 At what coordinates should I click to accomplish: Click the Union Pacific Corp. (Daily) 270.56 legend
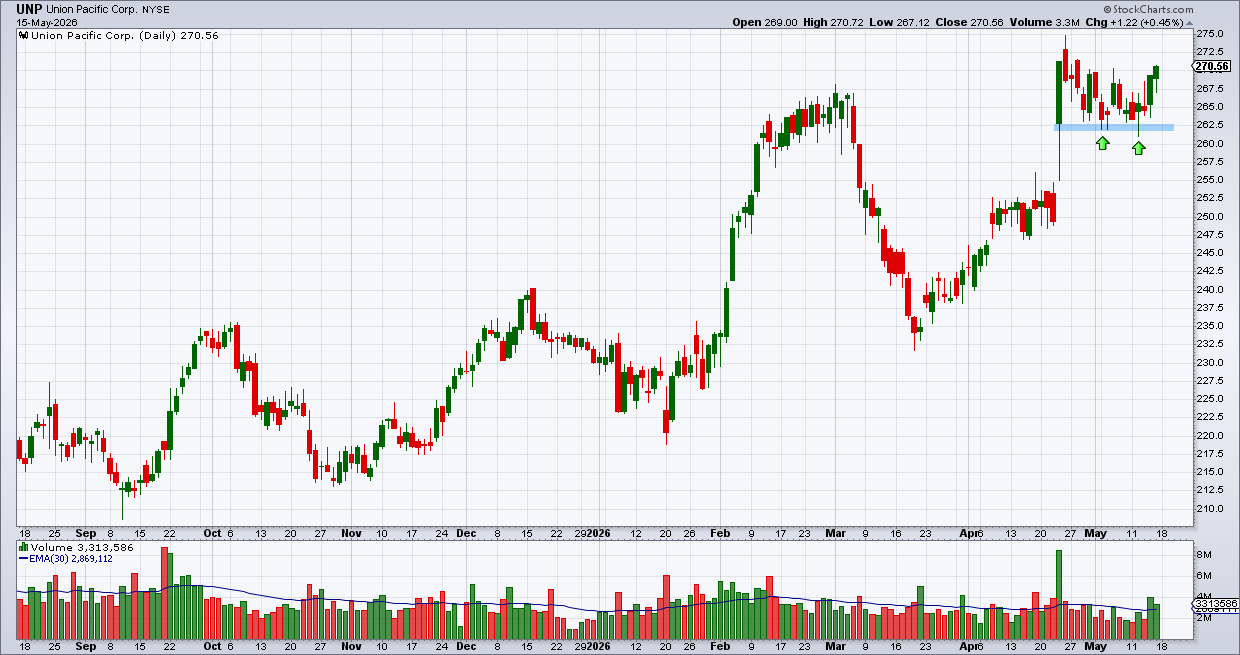(125, 35)
